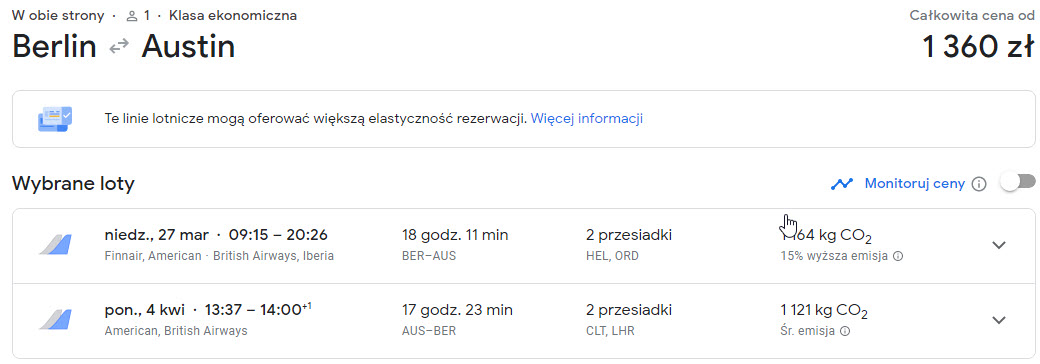
Task: Open info icon next to 15% wyższa emisja
Action: pyautogui.click(x=898, y=256)
